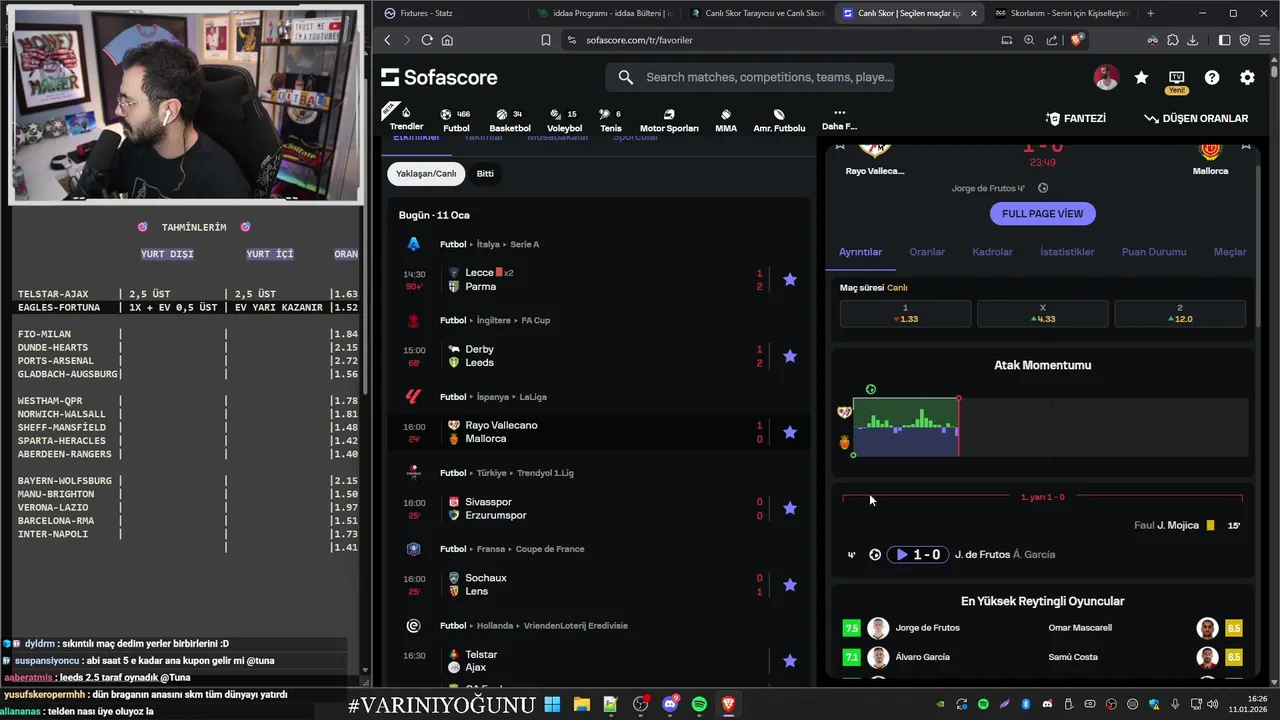Toggle favorite star for Sochaux vs Lens
Viewport: 1280px width, 720px height.
coord(790,585)
